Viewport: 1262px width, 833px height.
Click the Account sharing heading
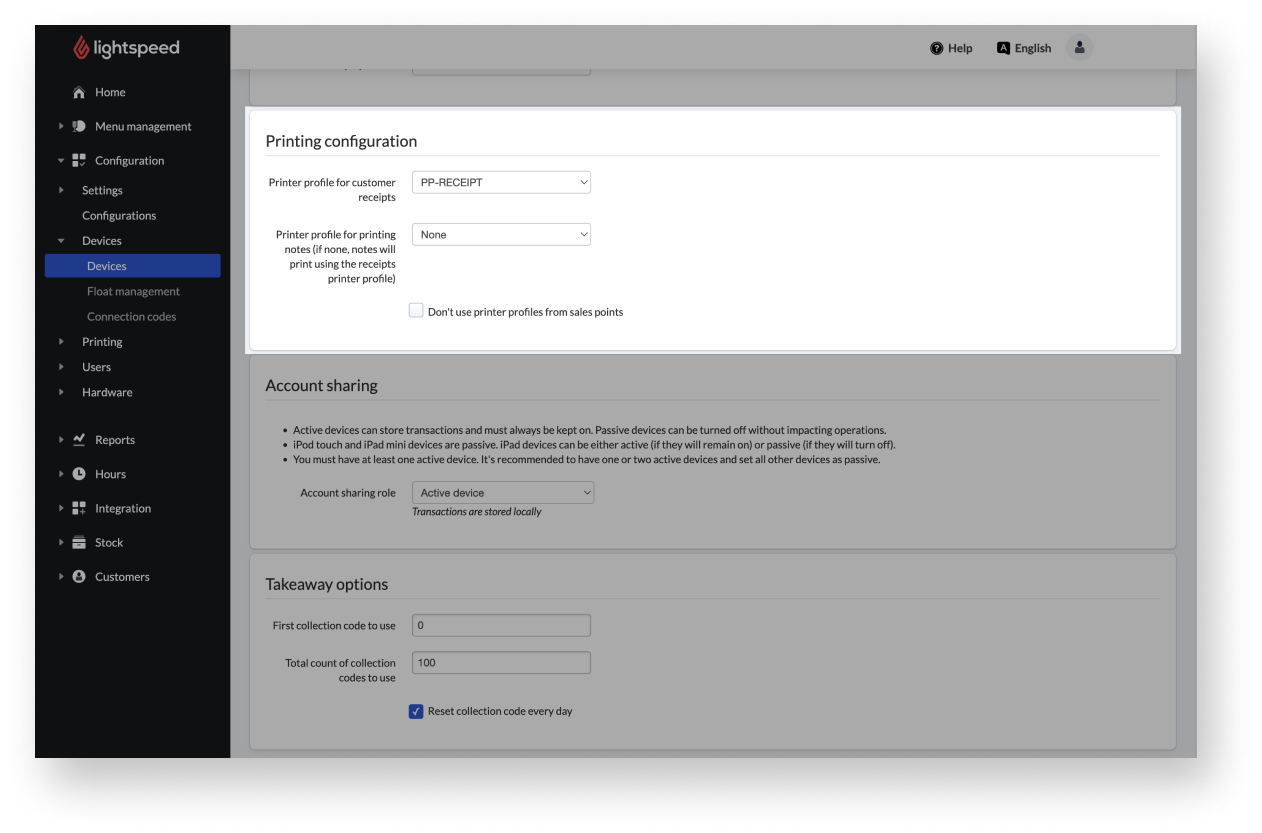coord(321,385)
